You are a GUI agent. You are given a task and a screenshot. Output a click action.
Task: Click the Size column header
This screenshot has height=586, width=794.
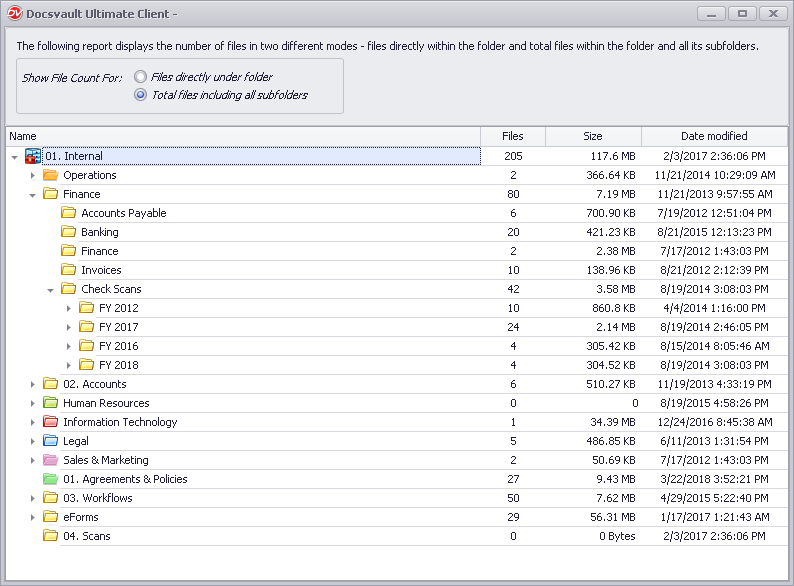tap(592, 136)
